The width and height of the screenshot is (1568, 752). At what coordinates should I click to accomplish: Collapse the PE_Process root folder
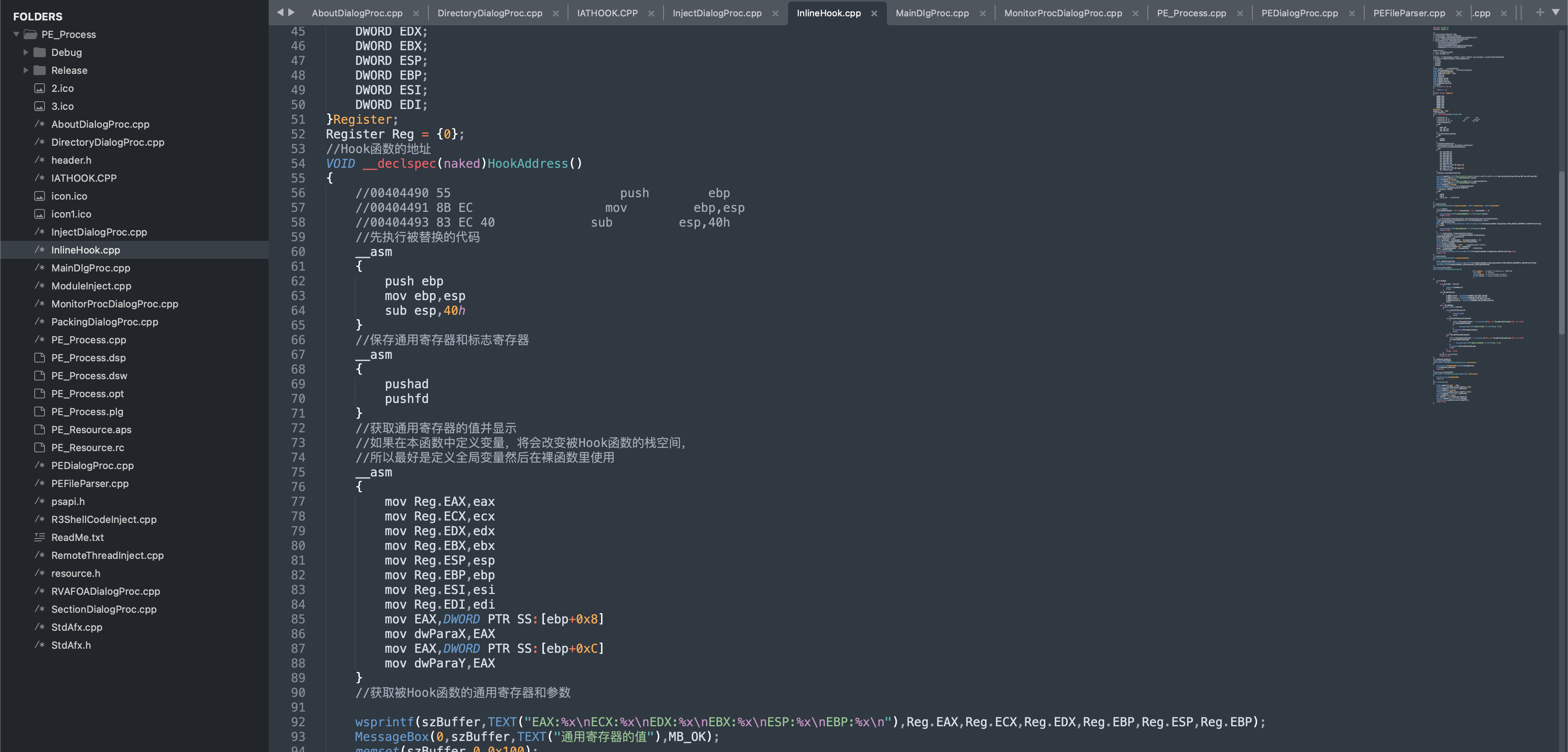[16, 35]
